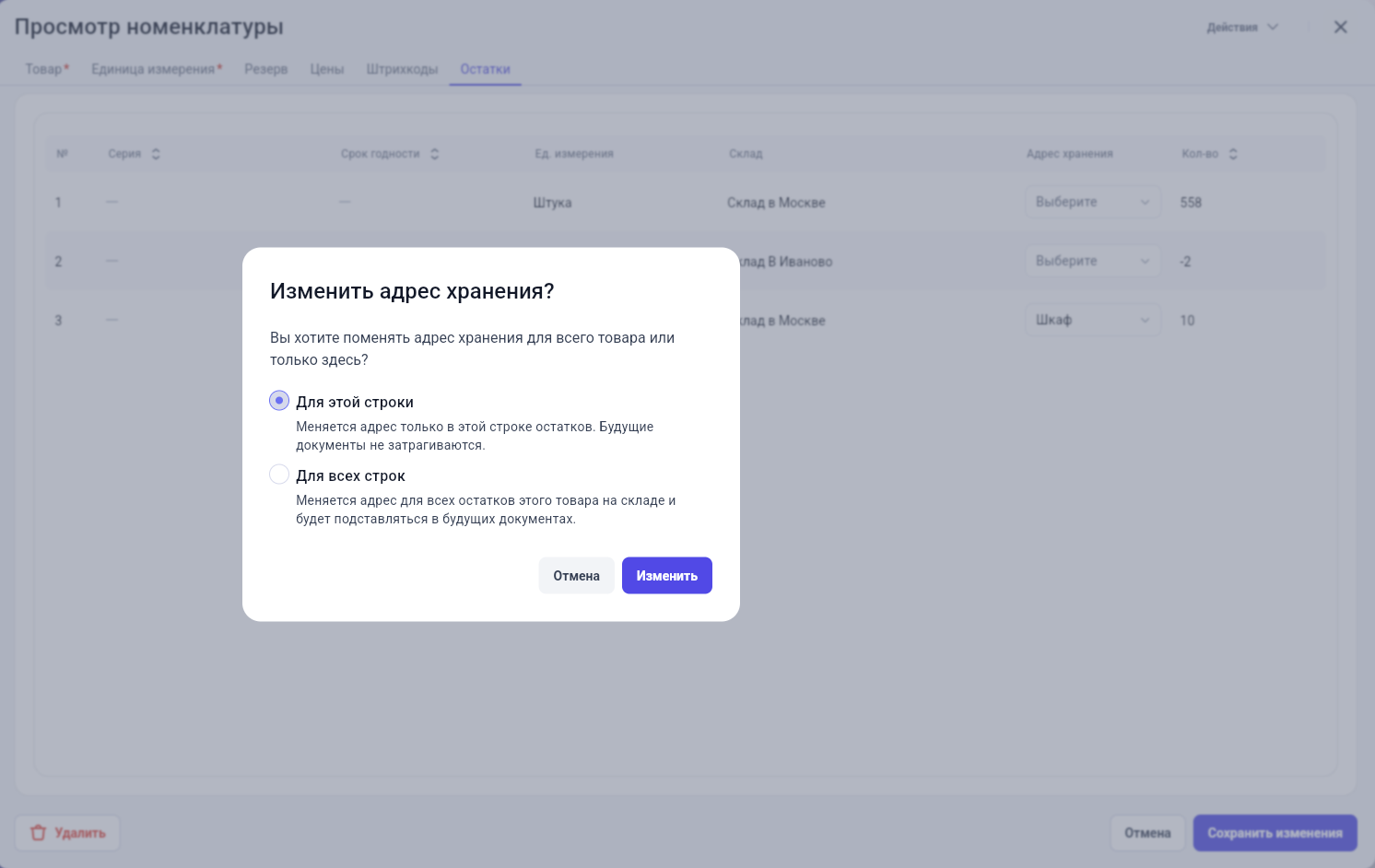1375x868 pixels.
Task: Switch to the 'Товар' tab
Action: (x=47, y=69)
